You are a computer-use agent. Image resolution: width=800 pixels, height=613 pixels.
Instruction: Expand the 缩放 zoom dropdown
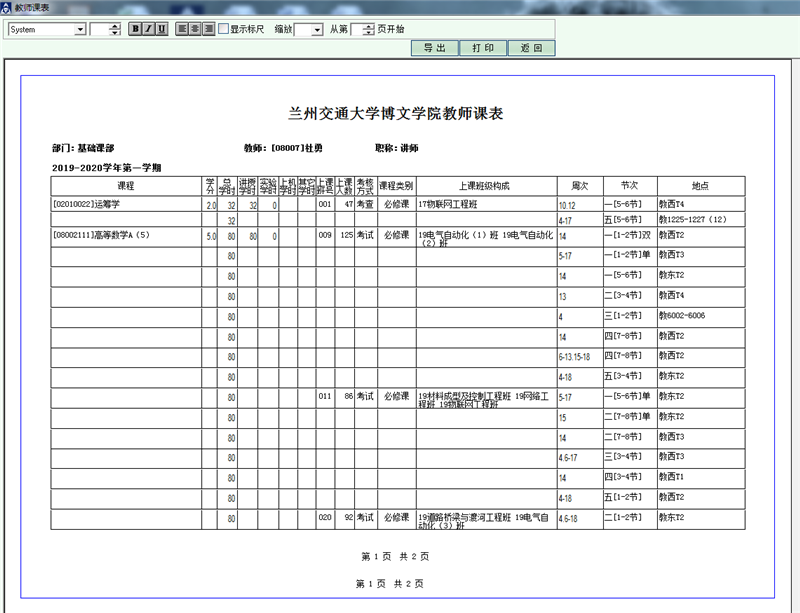[x=317, y=30]
